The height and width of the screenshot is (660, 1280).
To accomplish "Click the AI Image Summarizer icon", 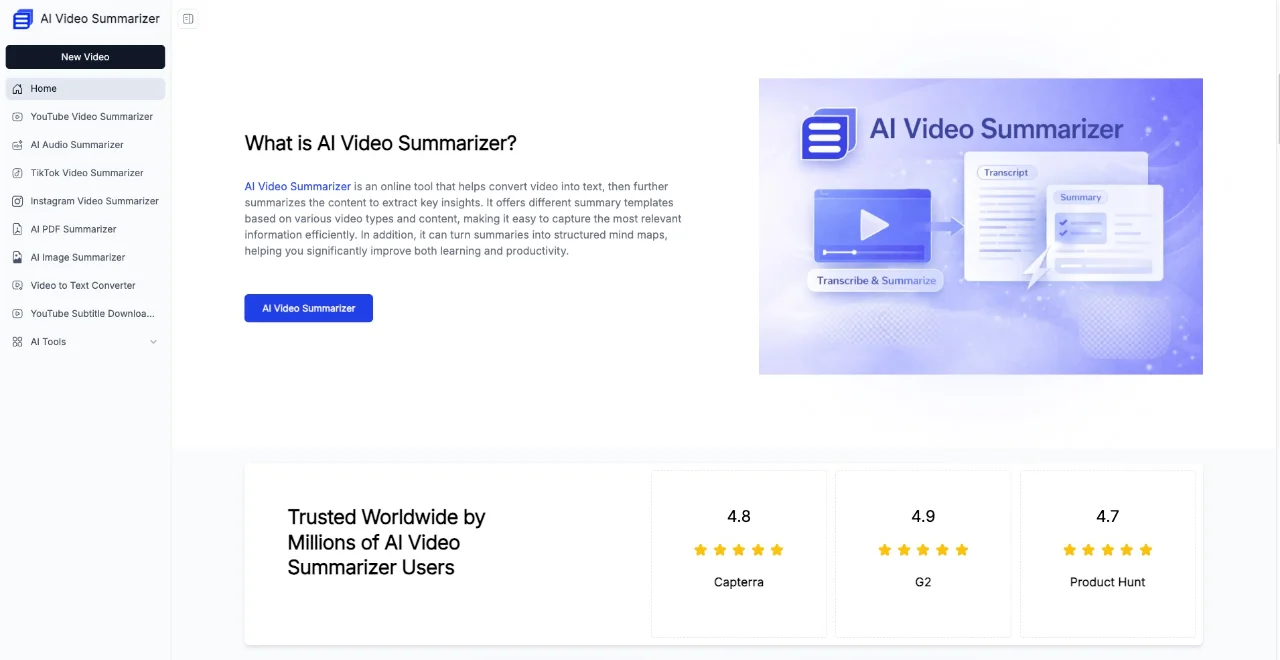I will pos(17,257).
